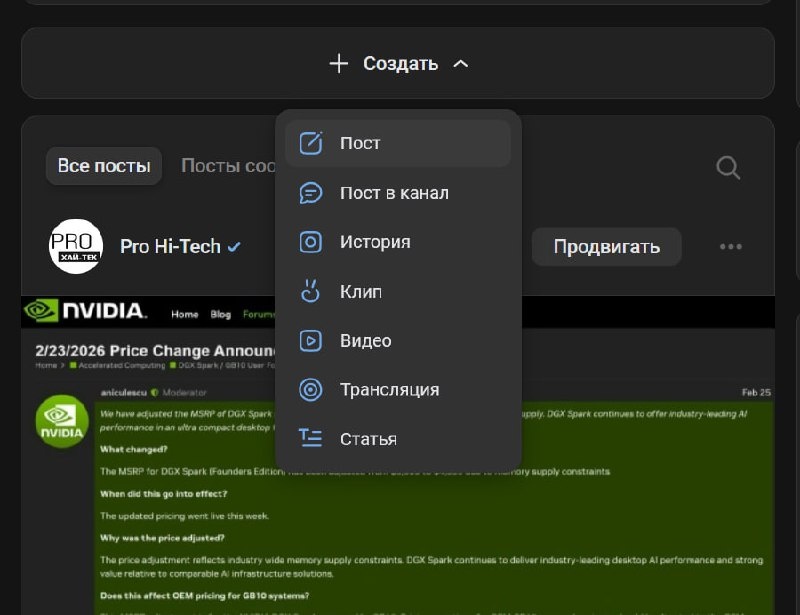800x615 pixels.
Task: Open the post search magnifier
Action: pyautogui.click(x=728, y=167)
